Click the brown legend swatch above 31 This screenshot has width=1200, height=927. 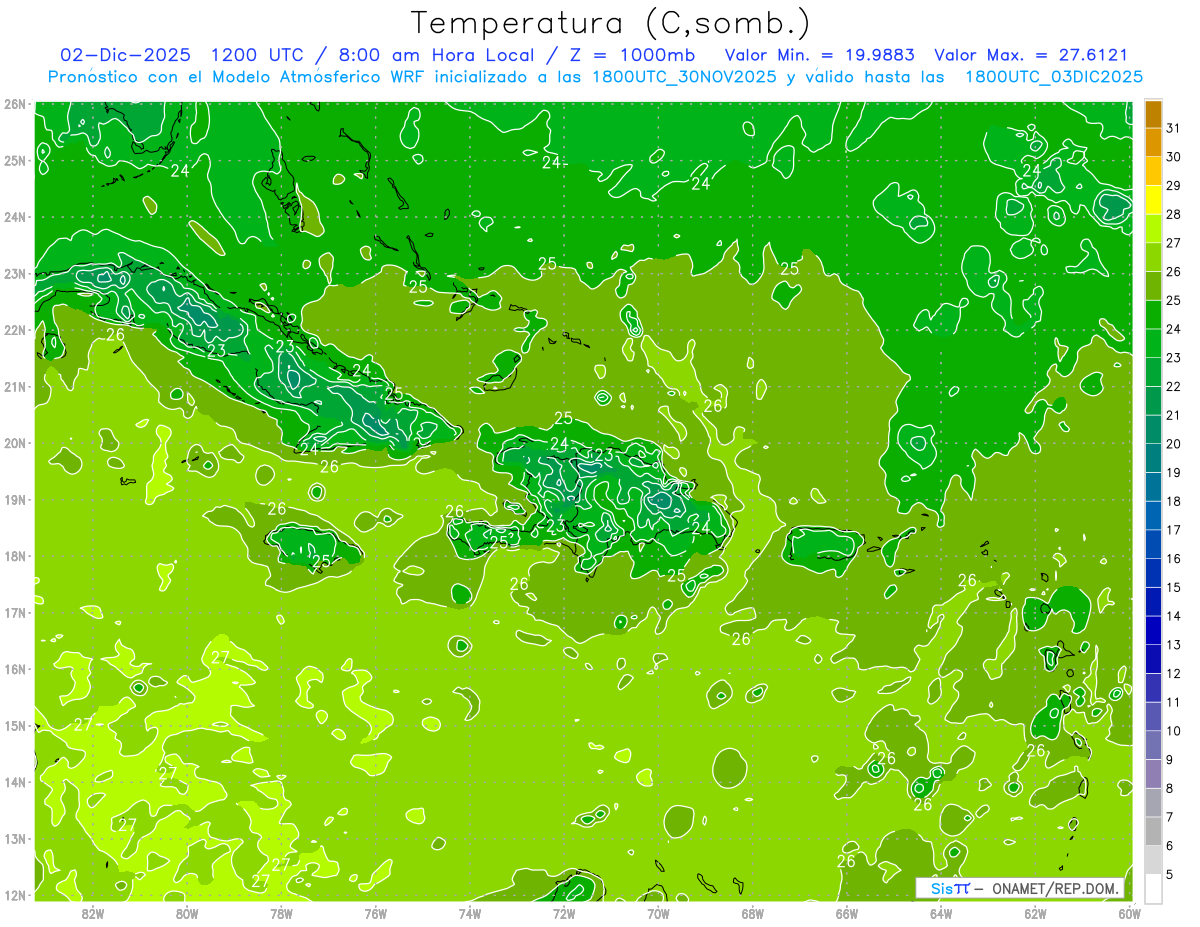click(x=1153, y=115)
